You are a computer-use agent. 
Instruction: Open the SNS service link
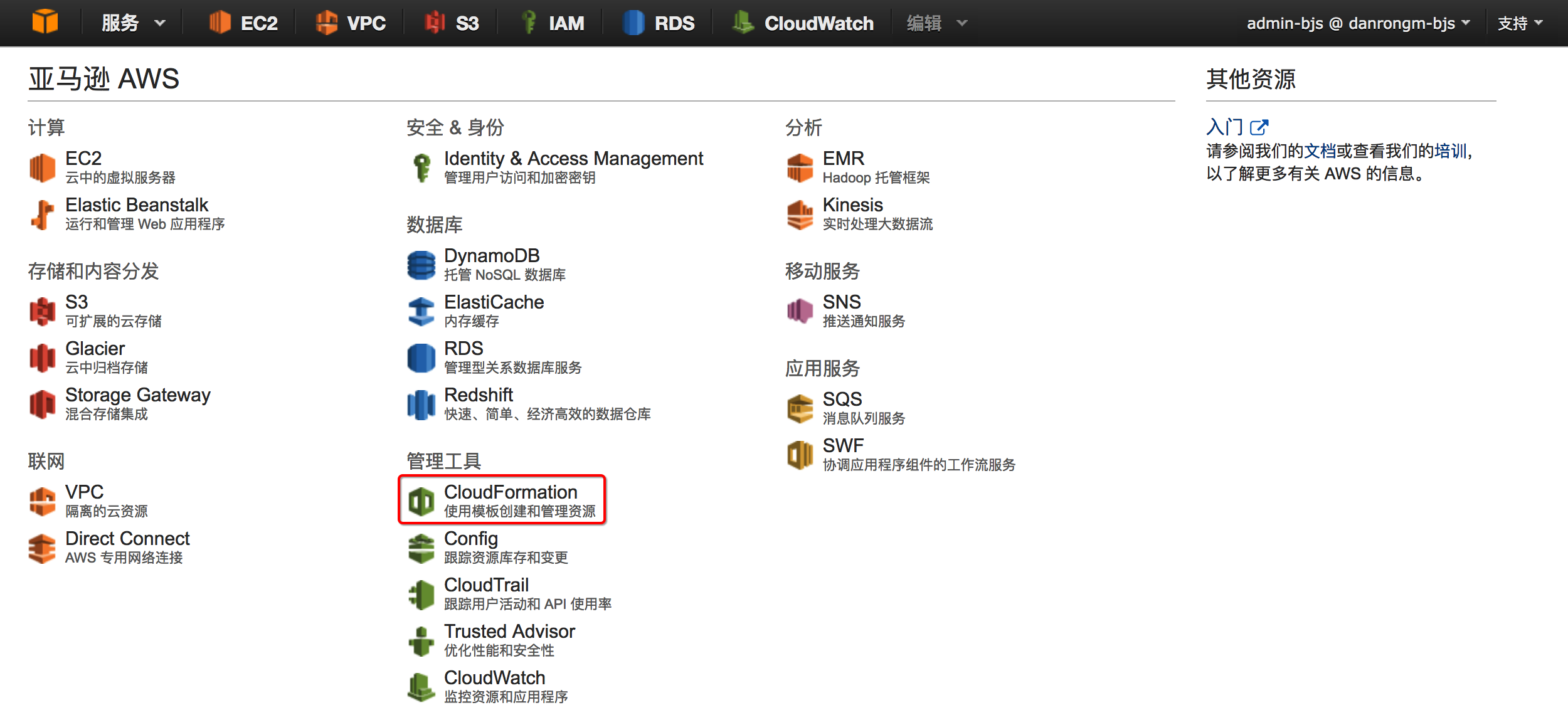[842, 302]
